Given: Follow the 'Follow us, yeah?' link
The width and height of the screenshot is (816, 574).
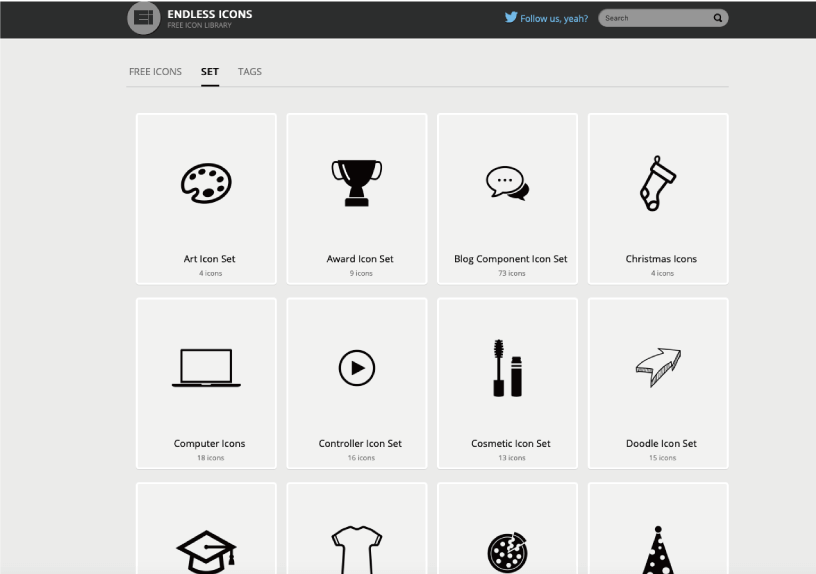Looking at the screenshot, I should coord(554,19).
